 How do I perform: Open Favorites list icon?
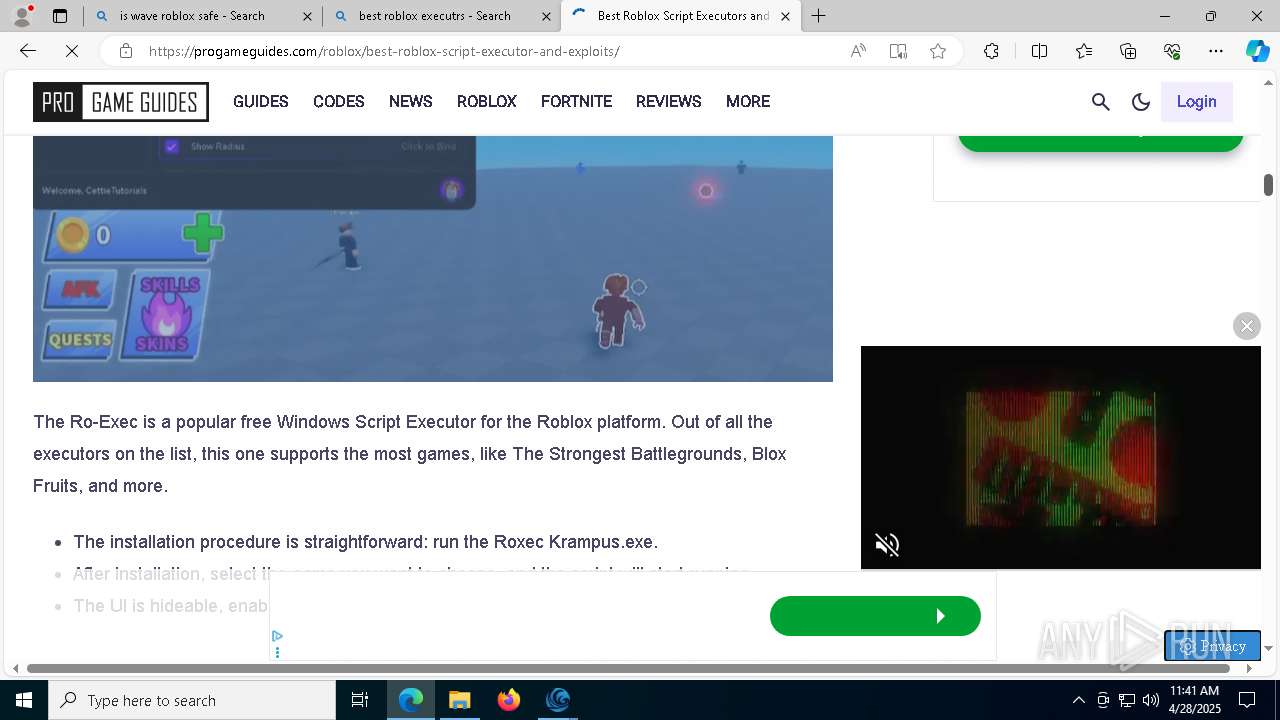tap(1084, 51)
